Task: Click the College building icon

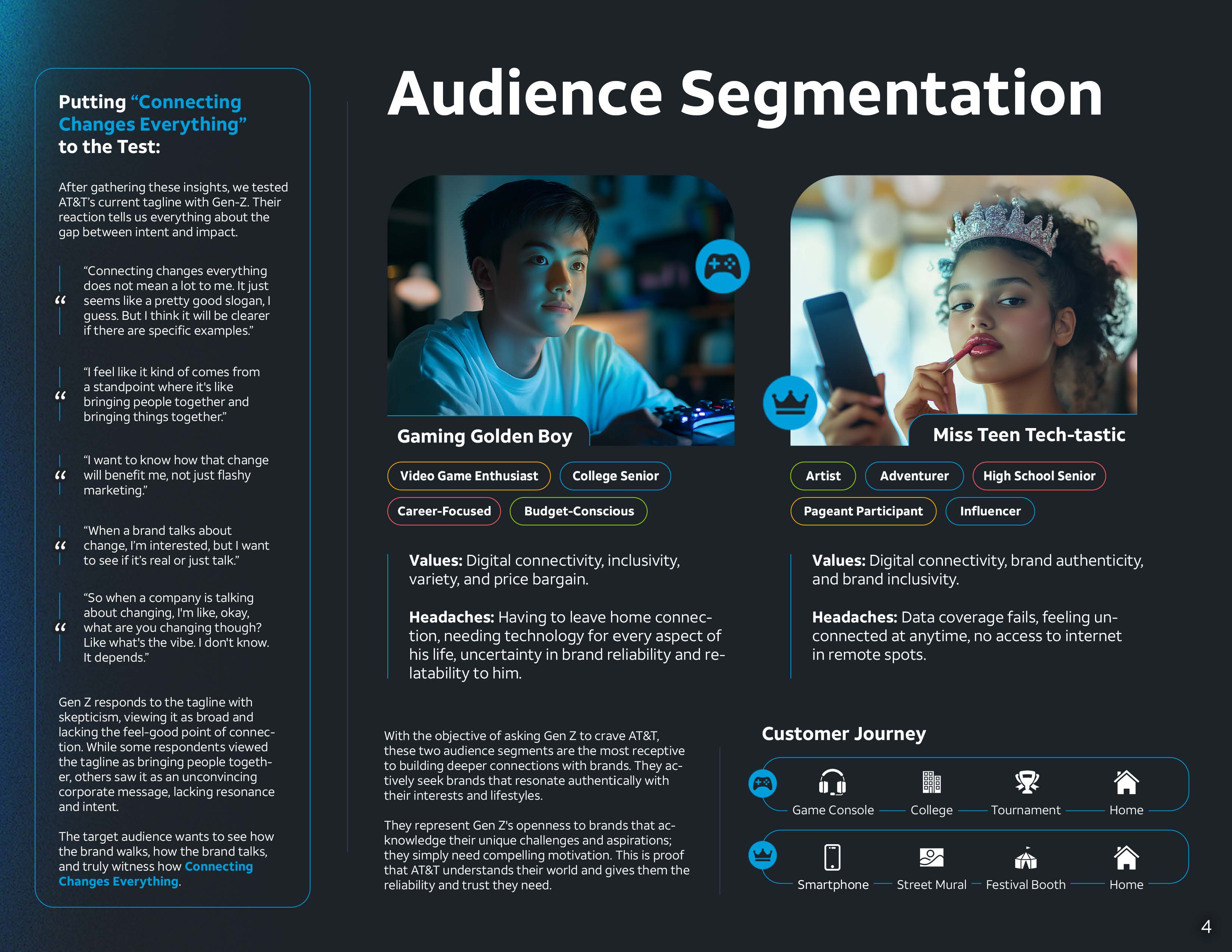Action: [x=931, y=782]
